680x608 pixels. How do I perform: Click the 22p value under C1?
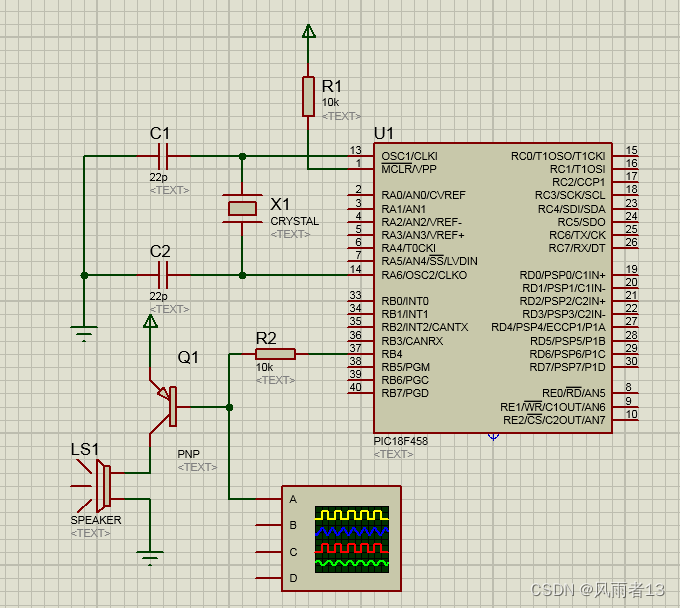coord(158,177)
